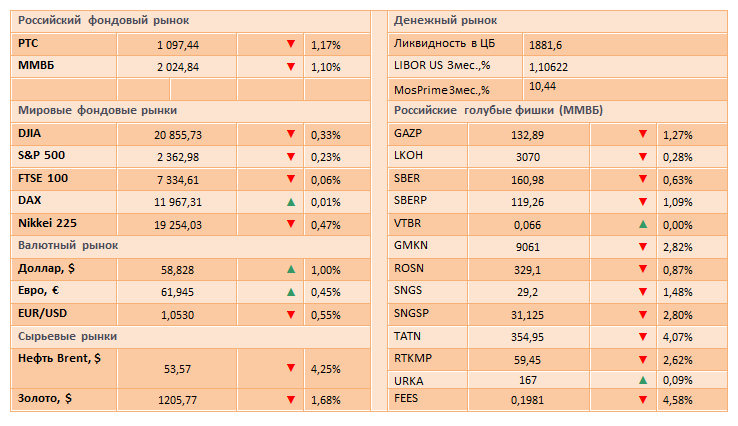Click the red down arrow in FEES row
Image resolution: width=738 pixels, height=426 pixels.
tap(643, 401)
